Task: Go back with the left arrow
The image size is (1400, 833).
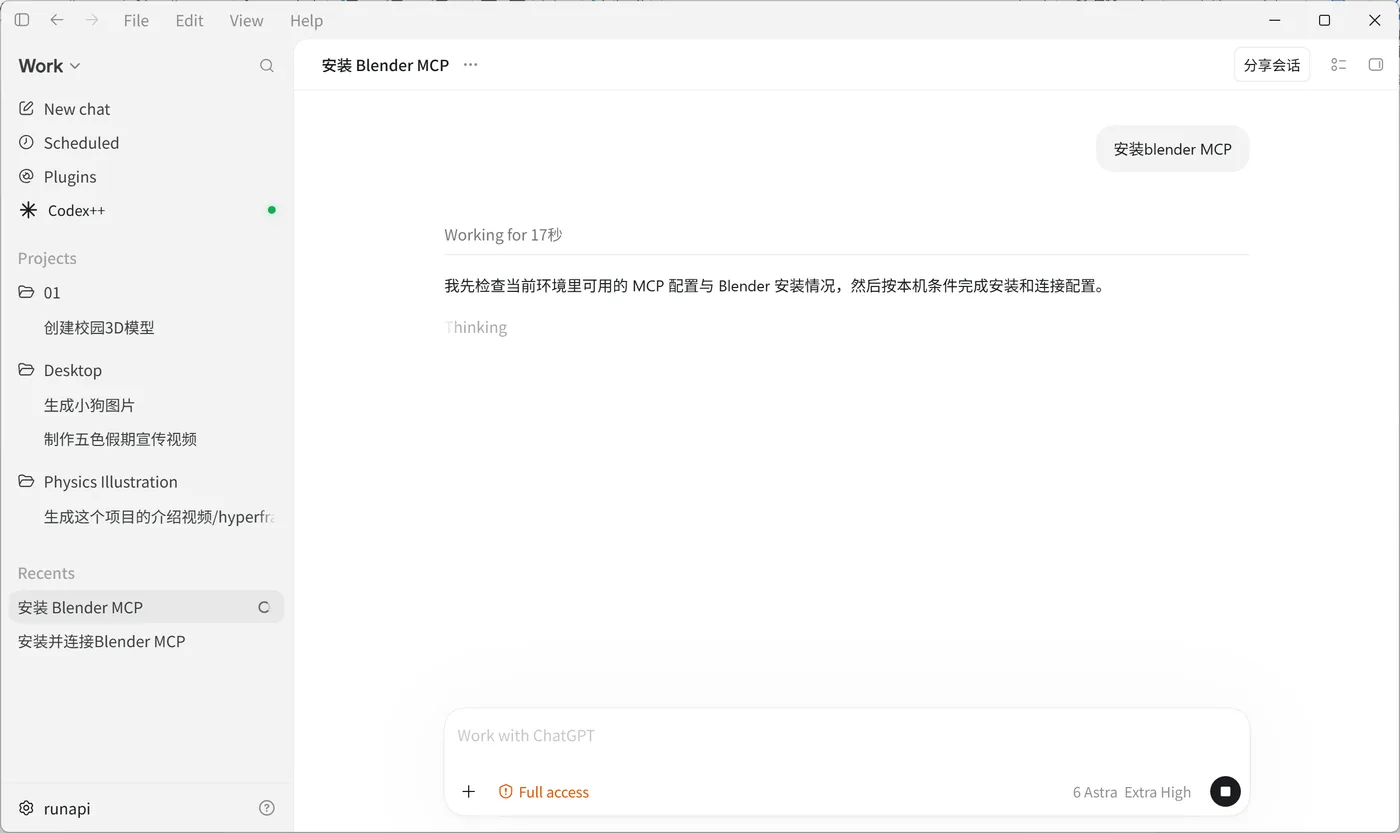Action: 57,20
